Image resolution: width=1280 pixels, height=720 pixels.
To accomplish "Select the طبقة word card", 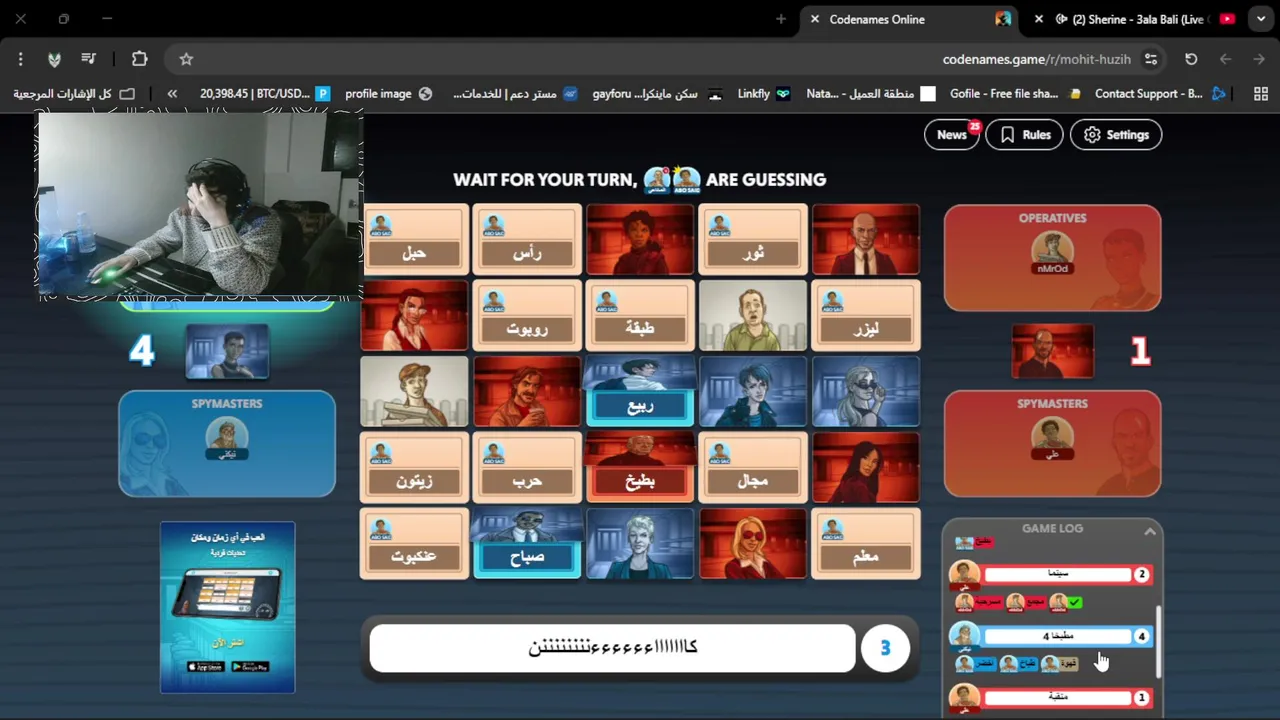I will 640,316.
